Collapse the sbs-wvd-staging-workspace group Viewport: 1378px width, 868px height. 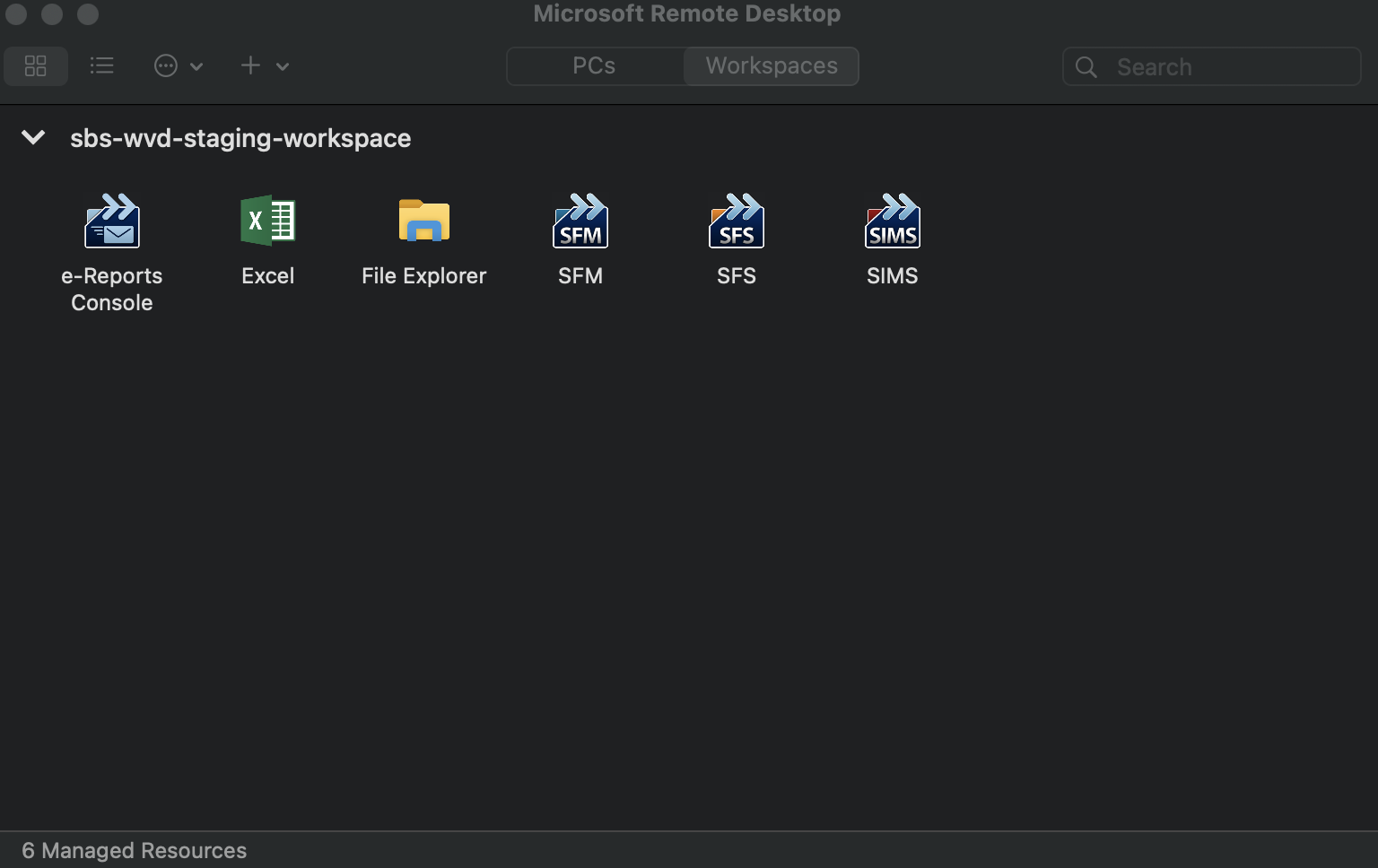(33, 137)
